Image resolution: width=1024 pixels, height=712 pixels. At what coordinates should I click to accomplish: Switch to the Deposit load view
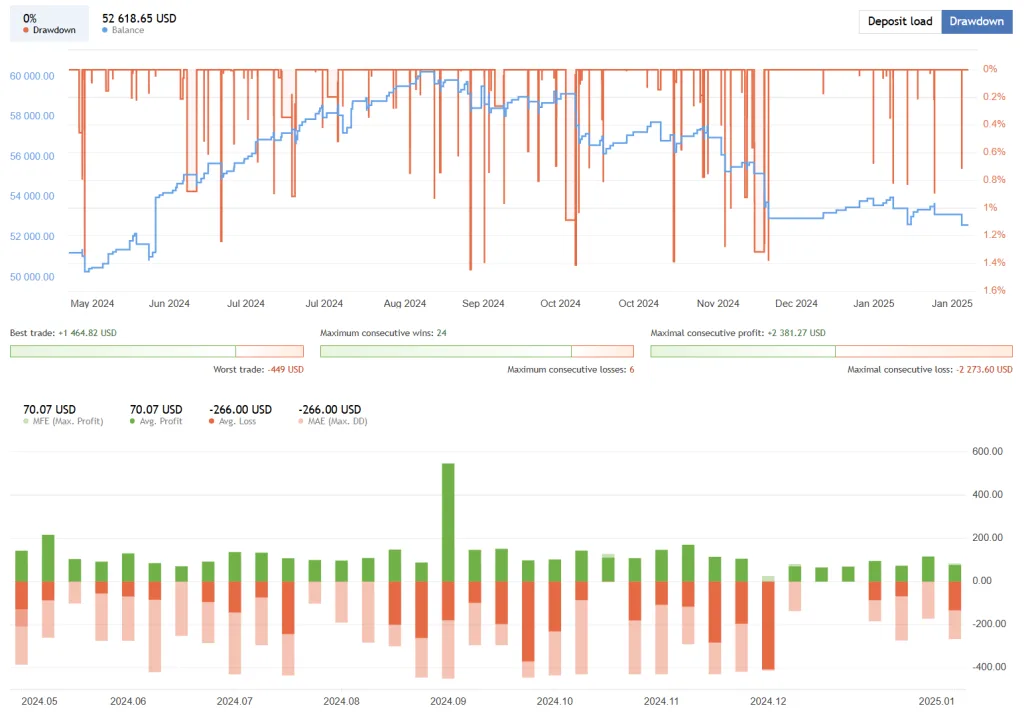tap(898, 21)
